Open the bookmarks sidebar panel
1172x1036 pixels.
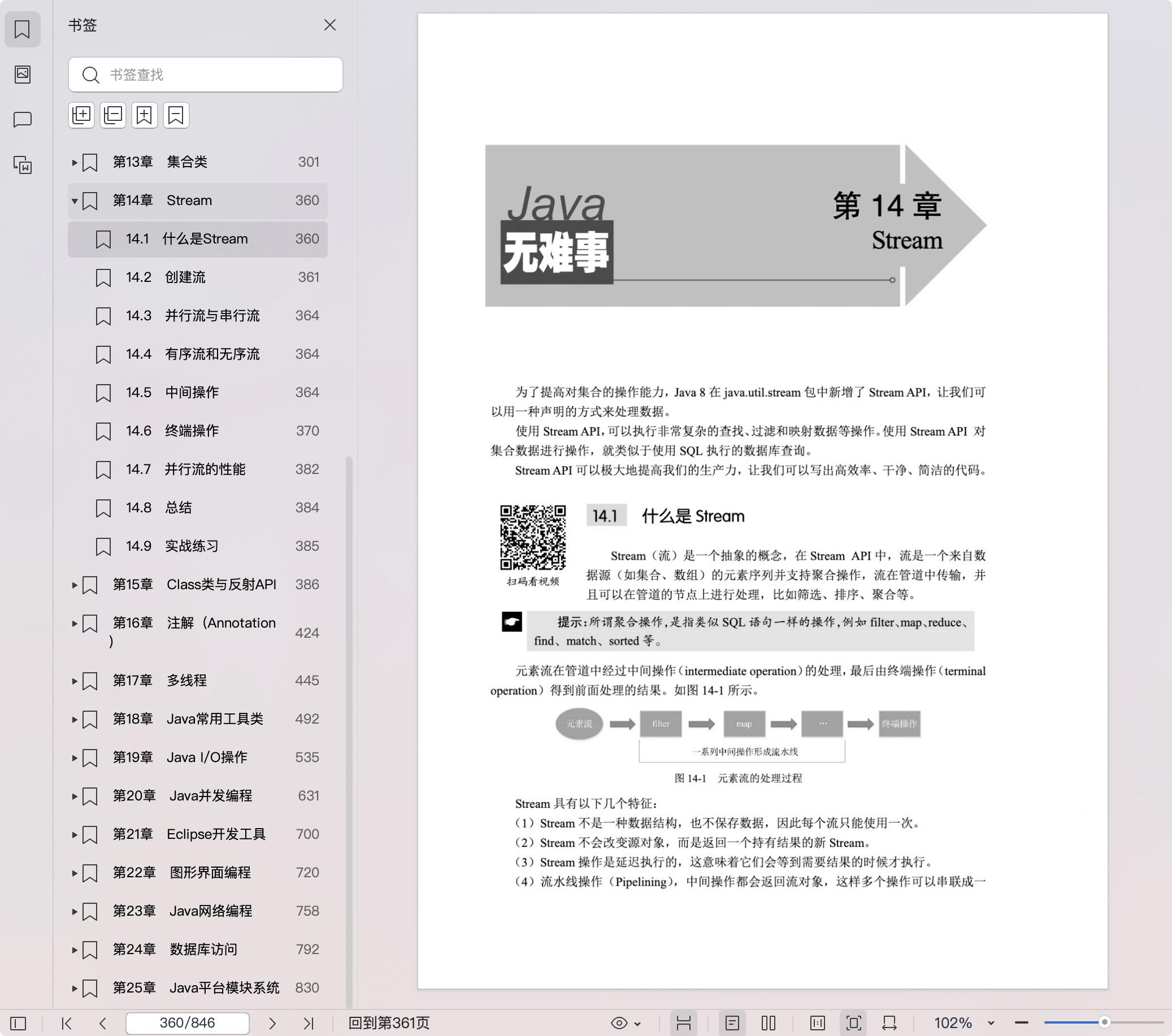[x=23, y=29]
